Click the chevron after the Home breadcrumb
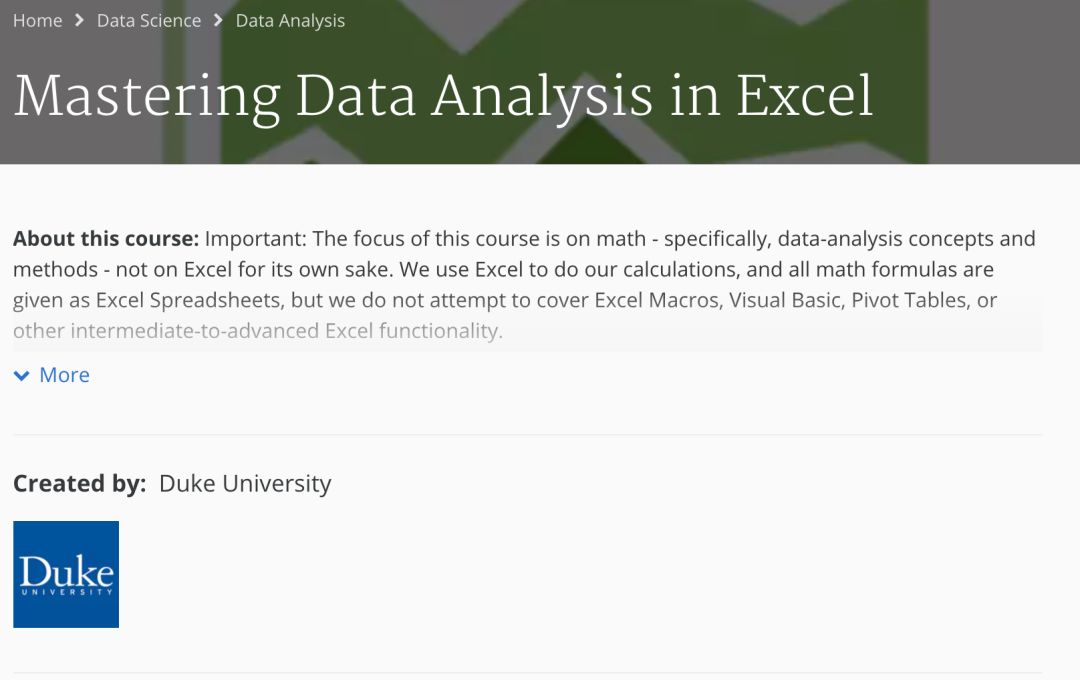The image size is (1080, 680). pyautogui.click(x=79, y=21)
